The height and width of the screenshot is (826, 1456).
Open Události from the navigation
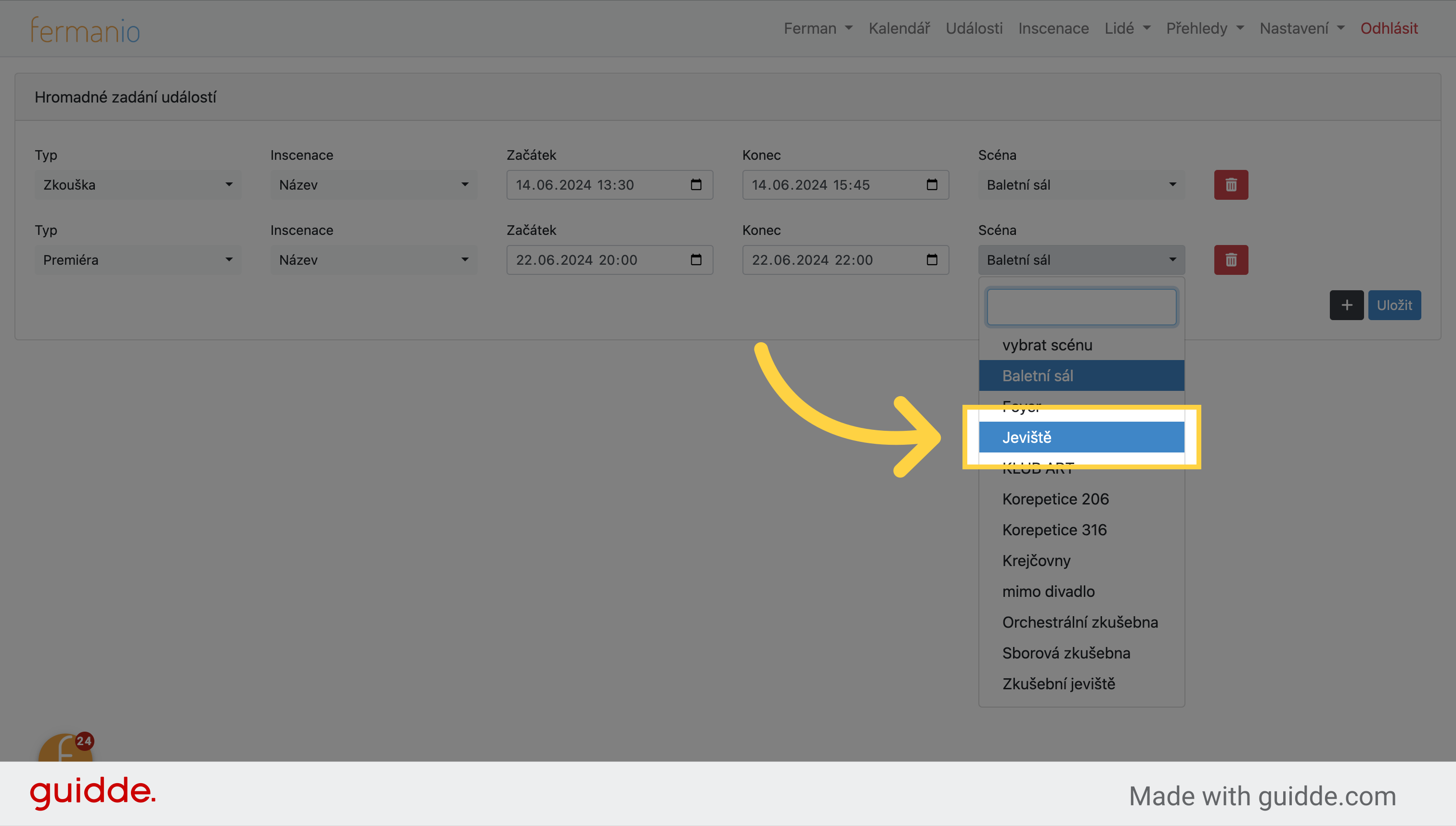tap(974, 28)
